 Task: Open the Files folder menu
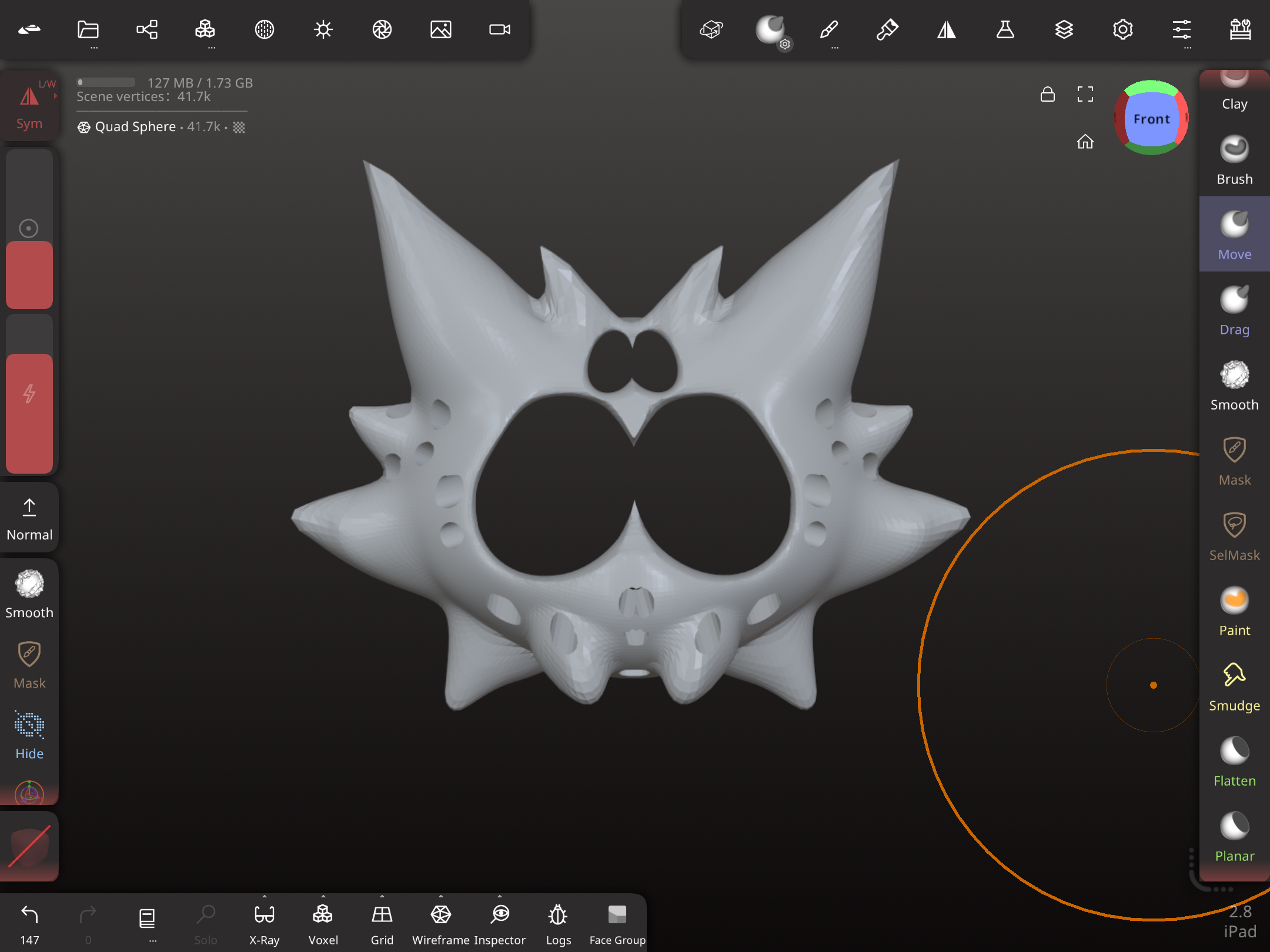[88, 29]
